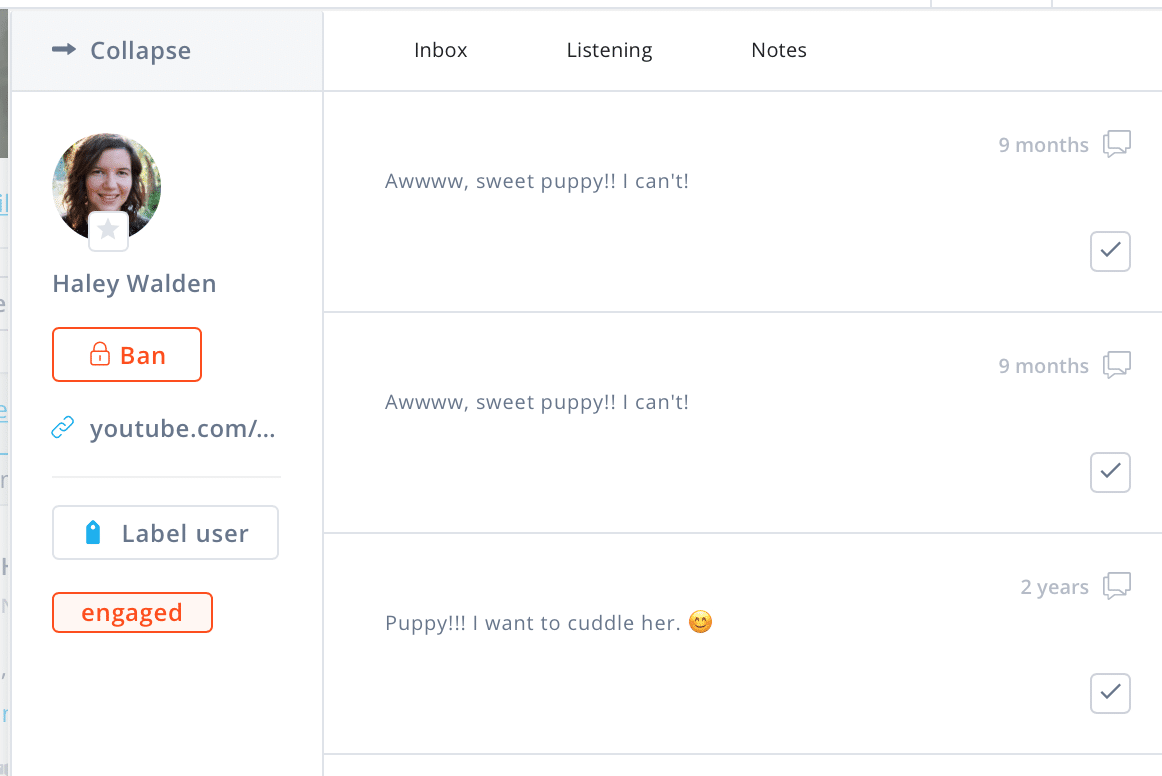
Task: Click the star badge on profile photo
Action: tap(108, 231)
